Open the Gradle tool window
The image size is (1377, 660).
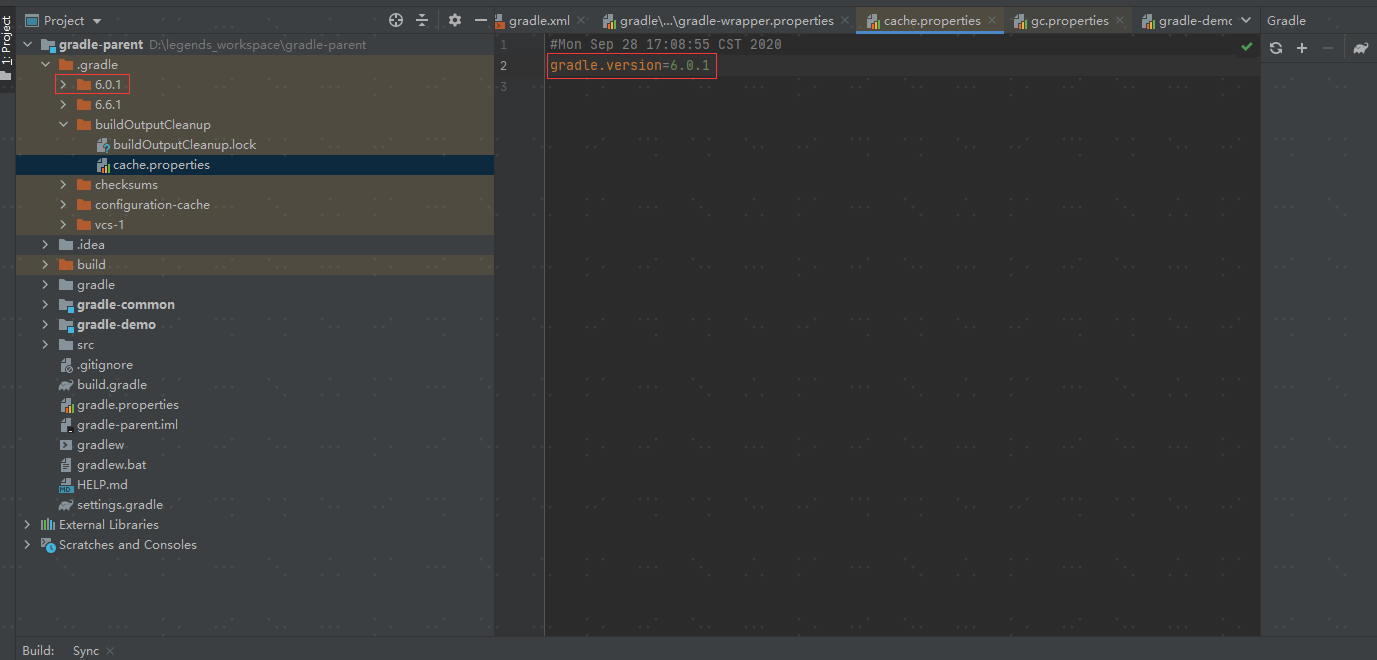click(x=1286, y=19)
